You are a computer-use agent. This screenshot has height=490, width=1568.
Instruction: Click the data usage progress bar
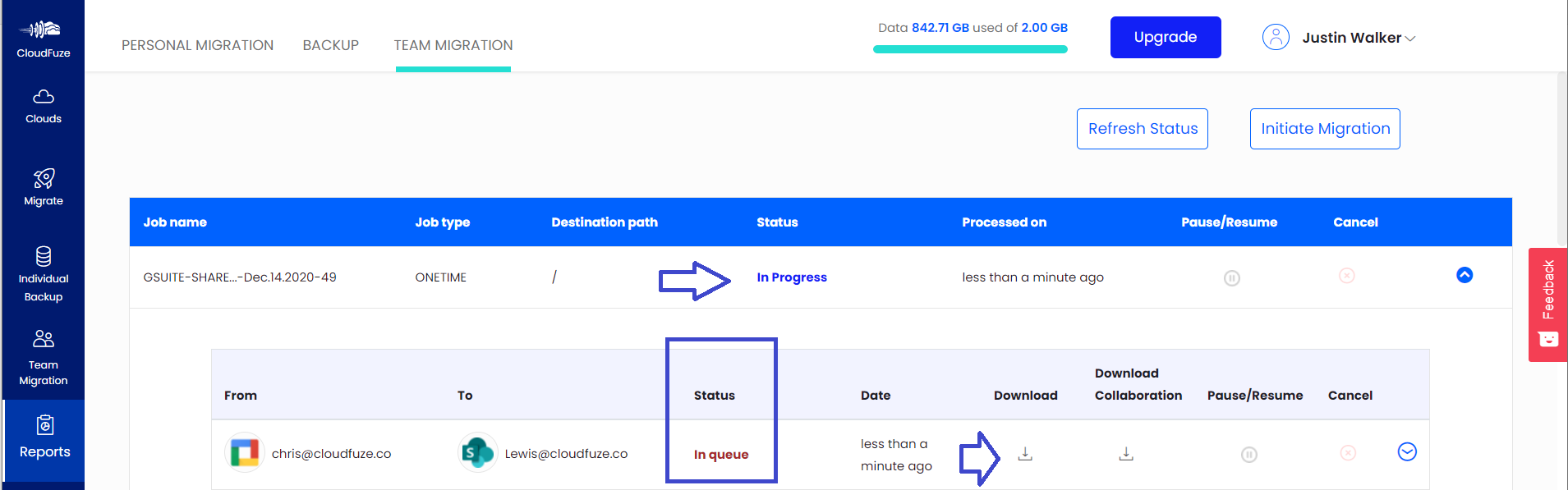tap(970, 49)
